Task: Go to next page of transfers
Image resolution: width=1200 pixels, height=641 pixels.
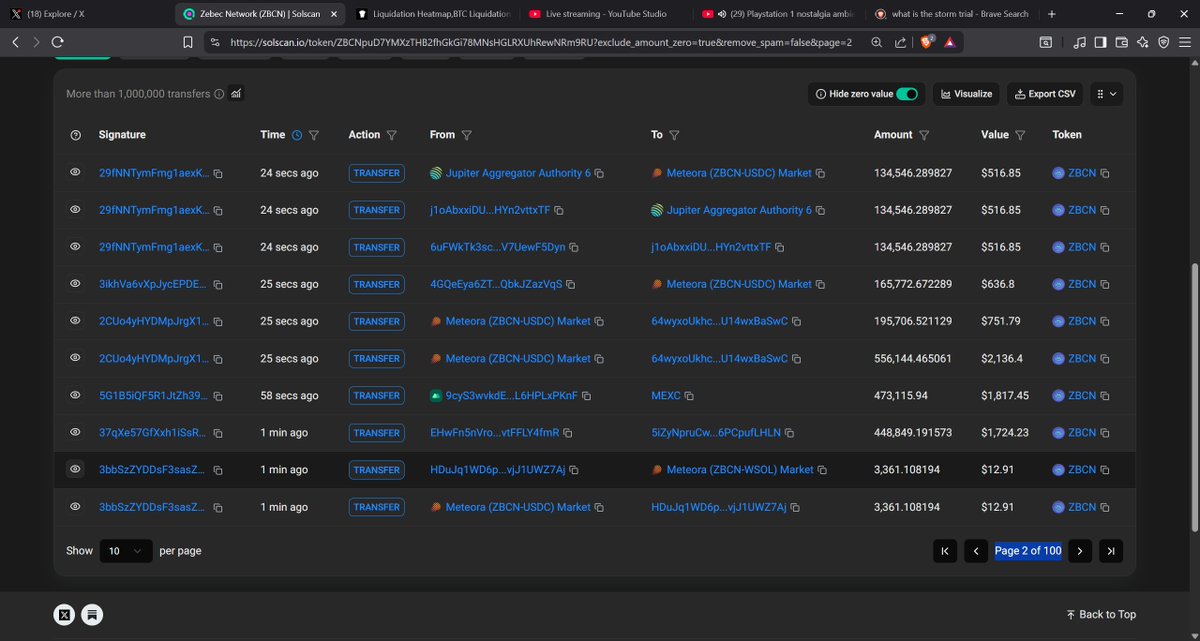Action: [x=1079, y=551]
